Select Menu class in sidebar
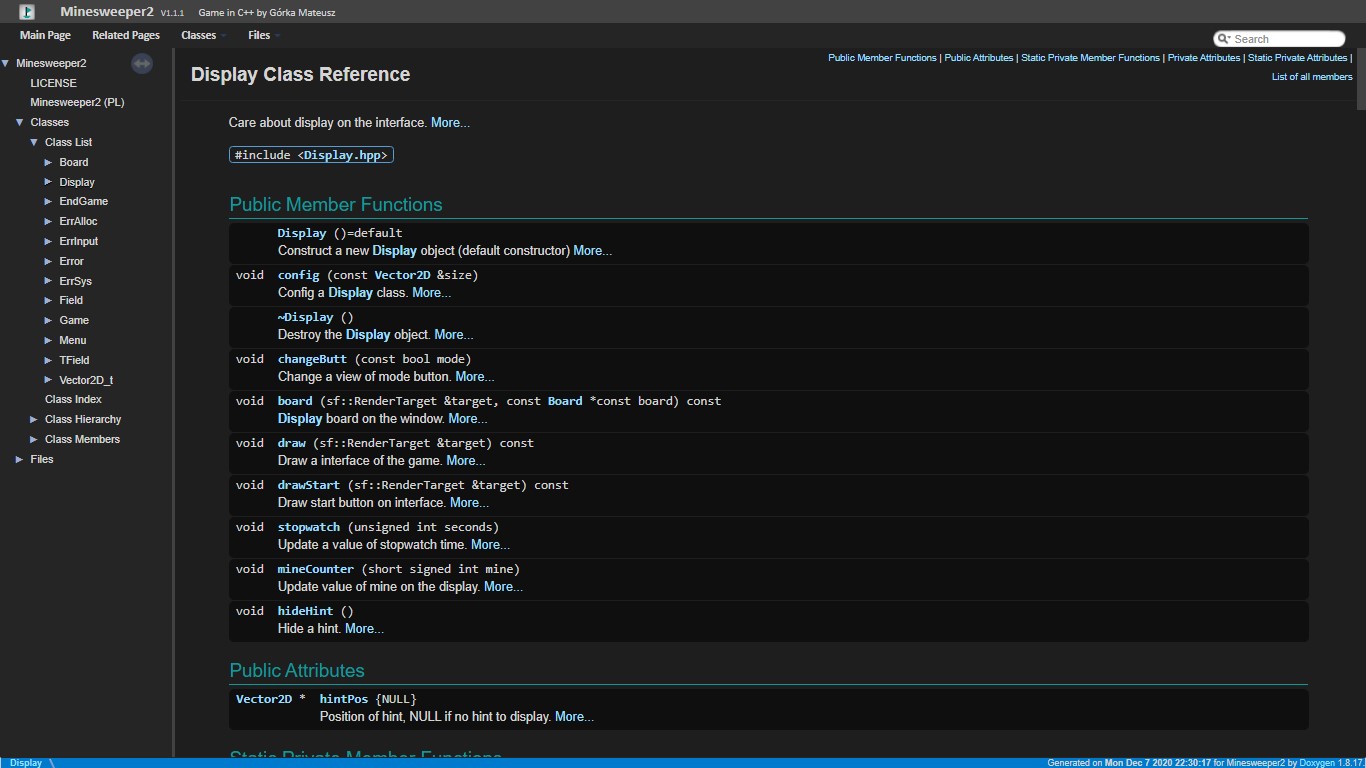The width and height of the screenshot is (1366, 768). point(73,340)
